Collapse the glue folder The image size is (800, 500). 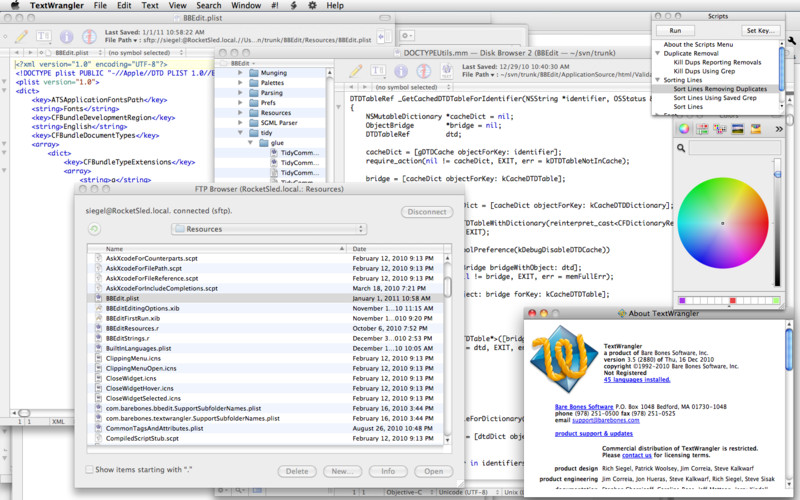(x=250, y=143)
